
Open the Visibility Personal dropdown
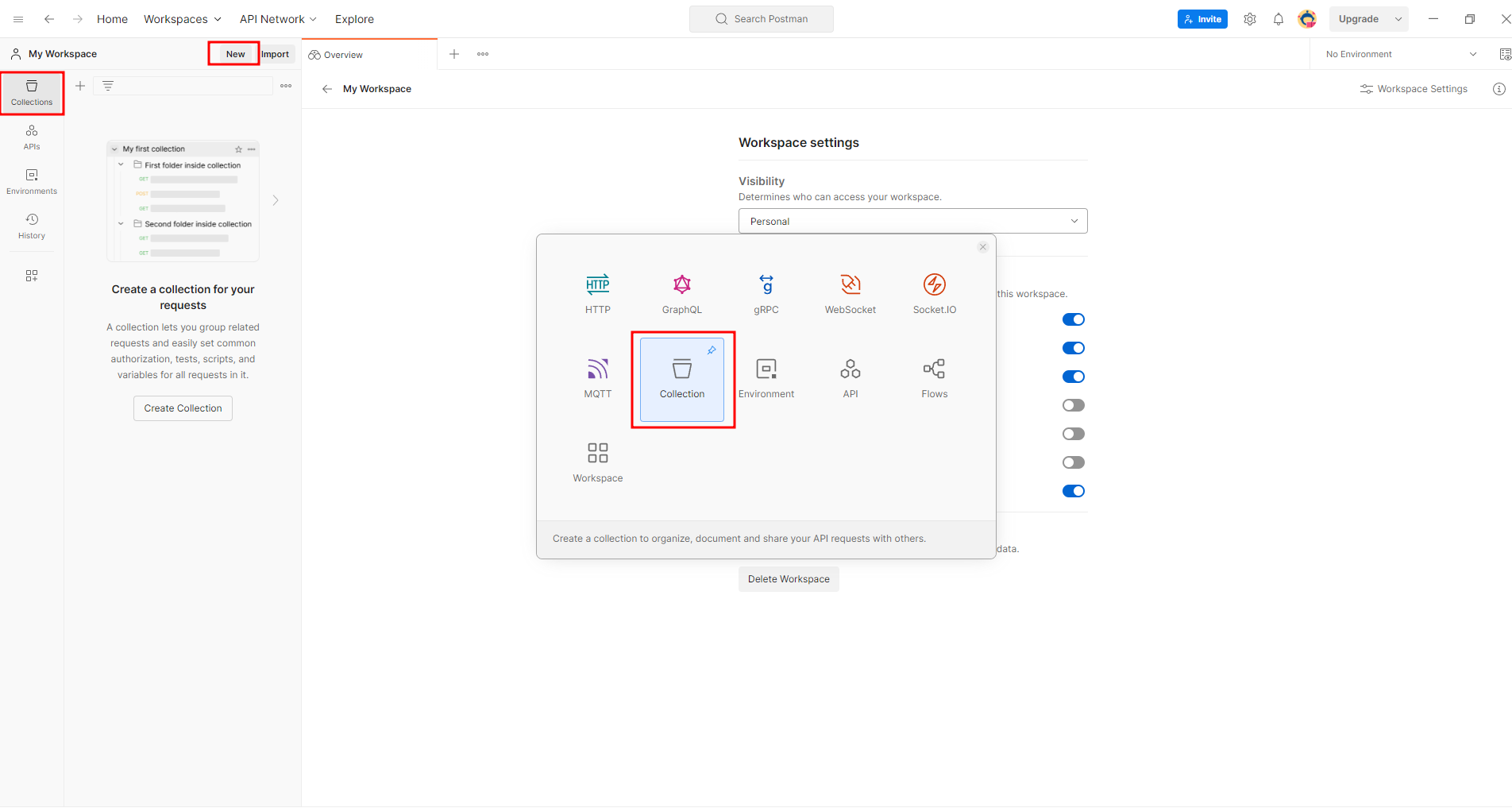913,221
